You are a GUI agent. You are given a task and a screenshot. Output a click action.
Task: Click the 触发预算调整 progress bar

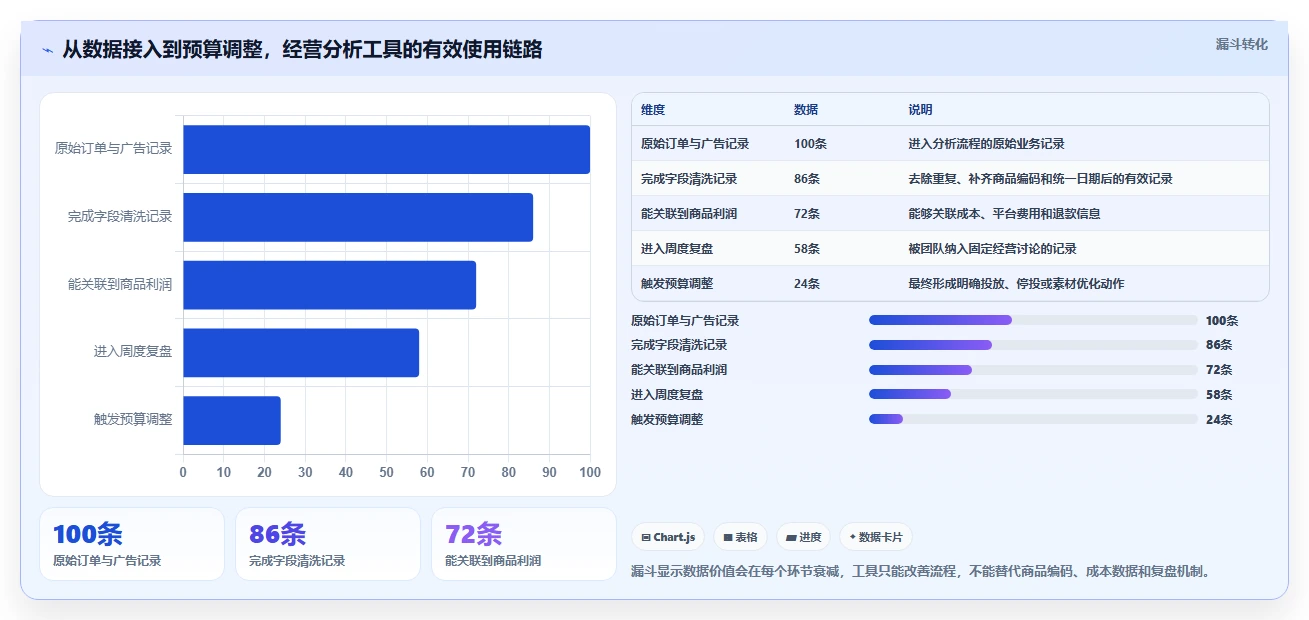coord(1033,419)
